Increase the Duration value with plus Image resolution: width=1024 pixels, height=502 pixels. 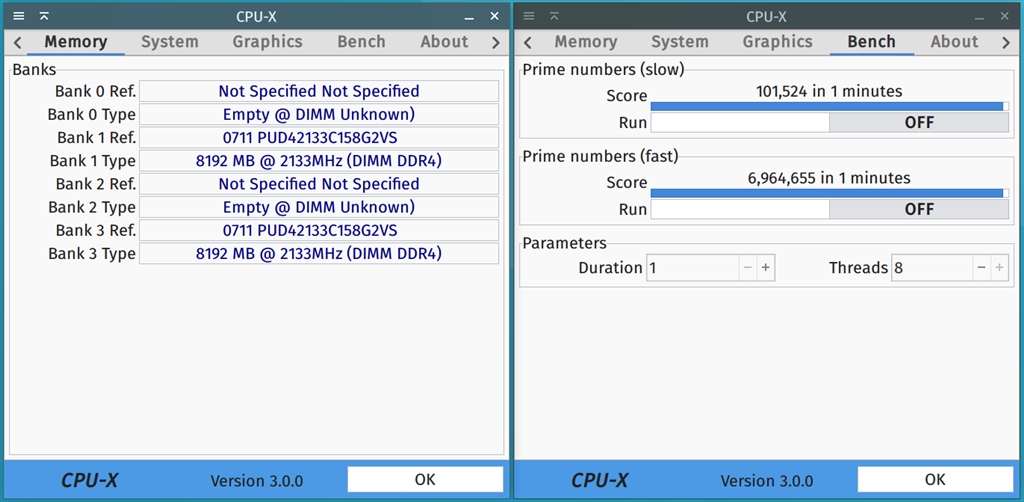pyautogui.click(x=766, y=268)
